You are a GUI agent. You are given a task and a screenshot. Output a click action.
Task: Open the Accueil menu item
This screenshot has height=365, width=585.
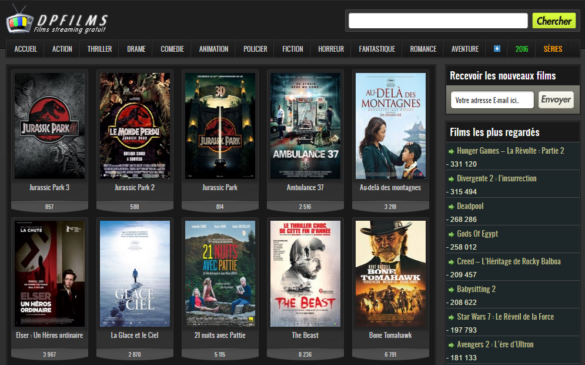(26, 49)
